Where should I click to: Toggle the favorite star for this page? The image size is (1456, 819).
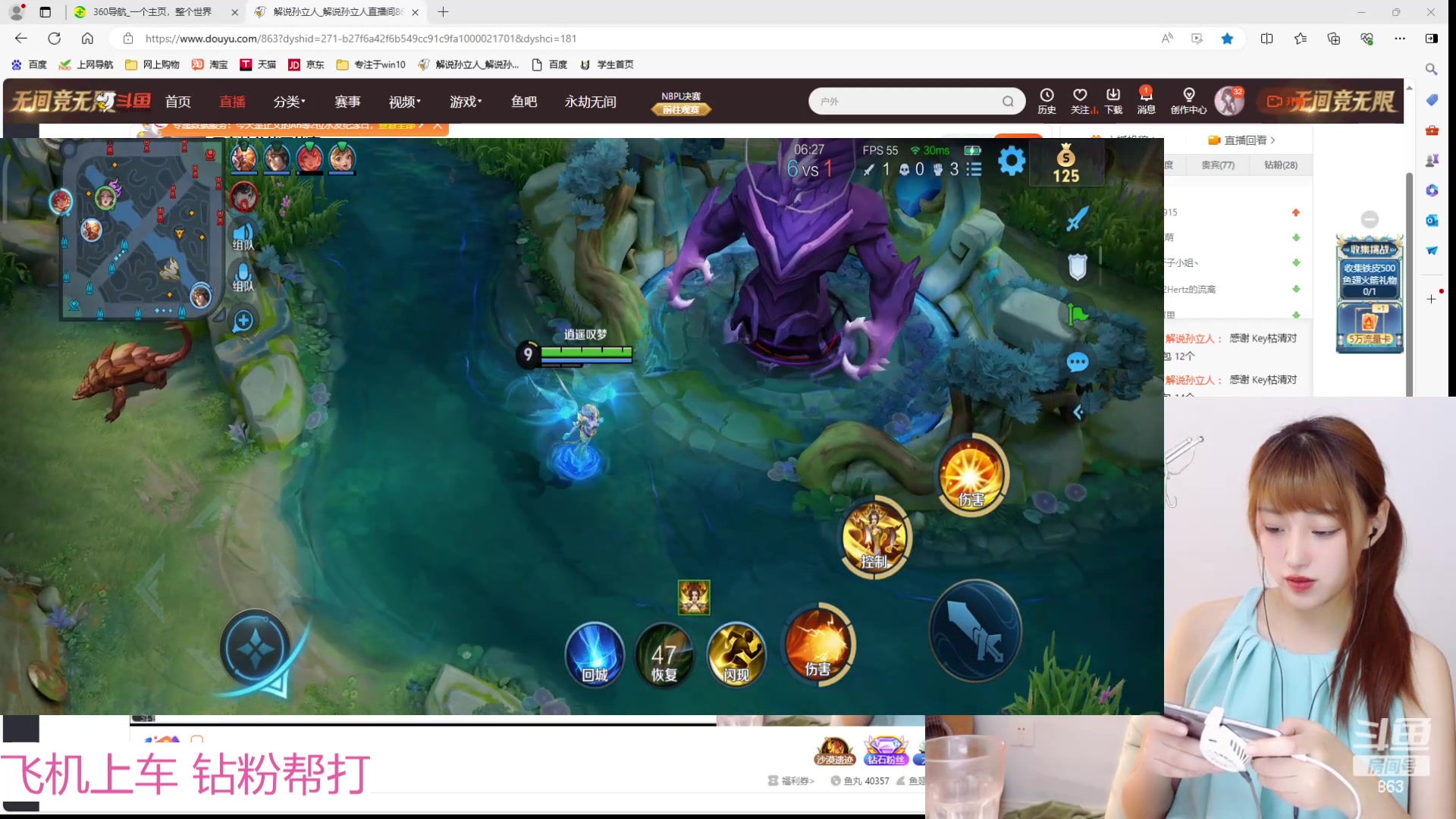[1227, 38]
